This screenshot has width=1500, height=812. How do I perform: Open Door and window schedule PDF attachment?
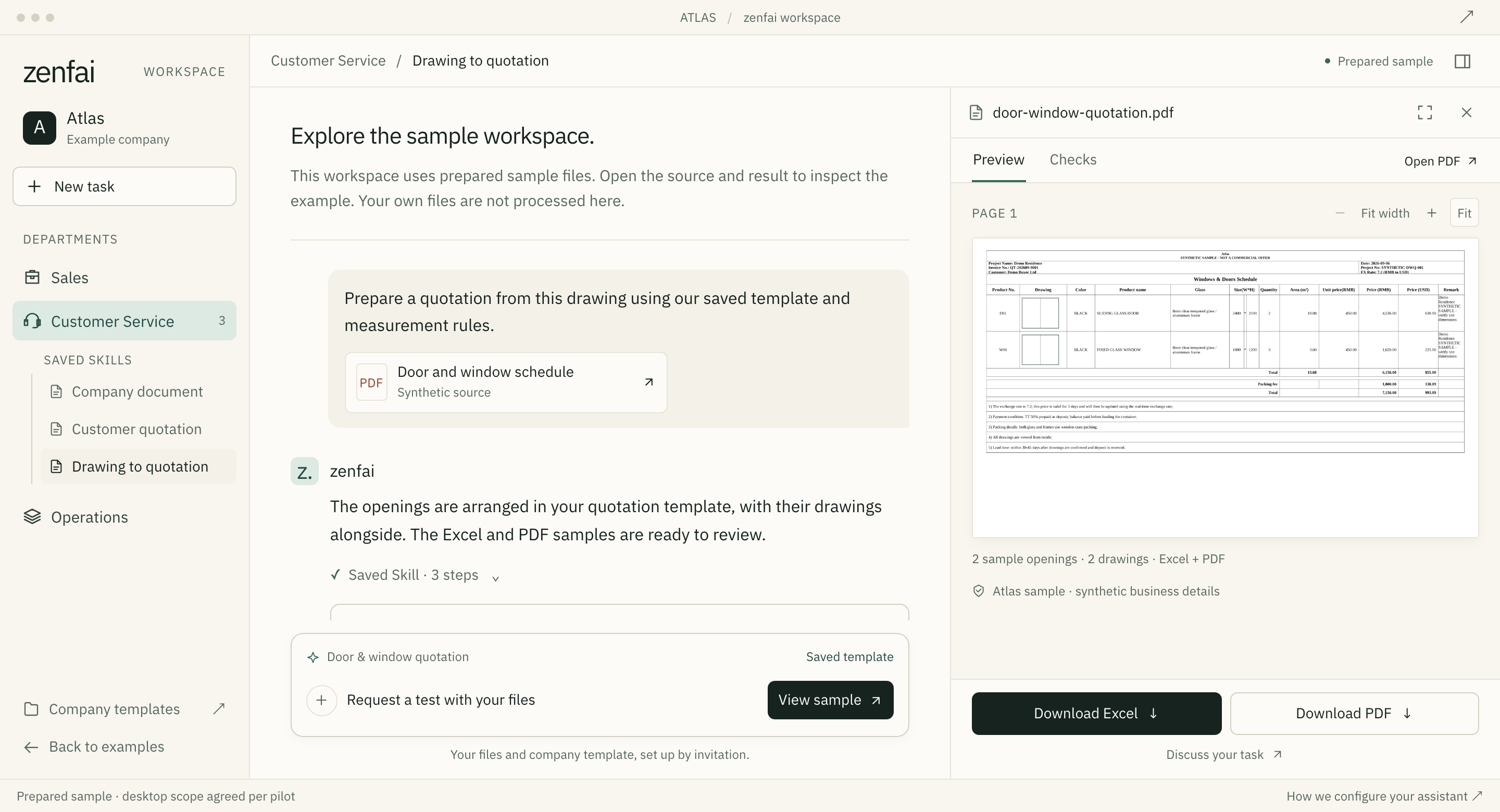[x=505, y=383]
